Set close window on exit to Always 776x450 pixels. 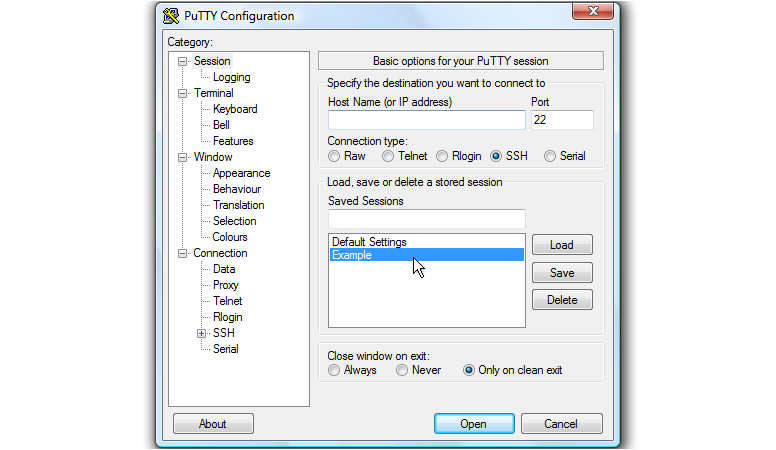click(x=334, y=370)
